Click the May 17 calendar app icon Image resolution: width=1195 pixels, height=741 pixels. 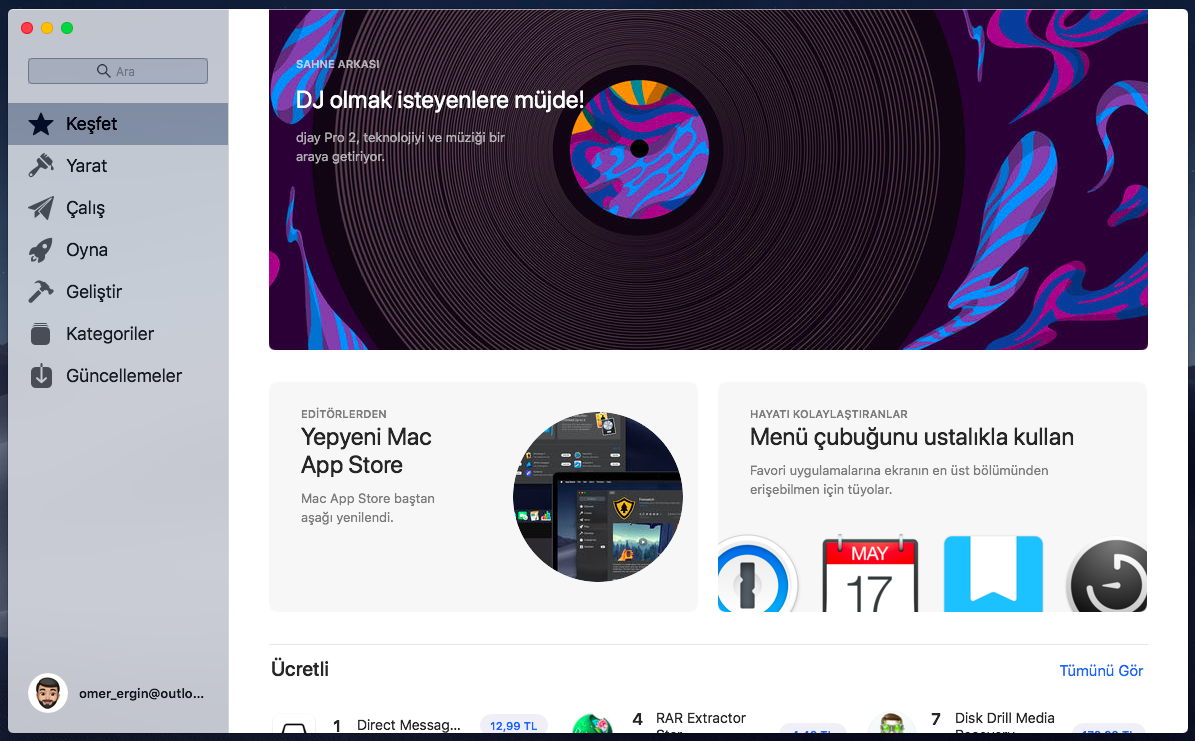pyautogui.click(x=869, y=576)
